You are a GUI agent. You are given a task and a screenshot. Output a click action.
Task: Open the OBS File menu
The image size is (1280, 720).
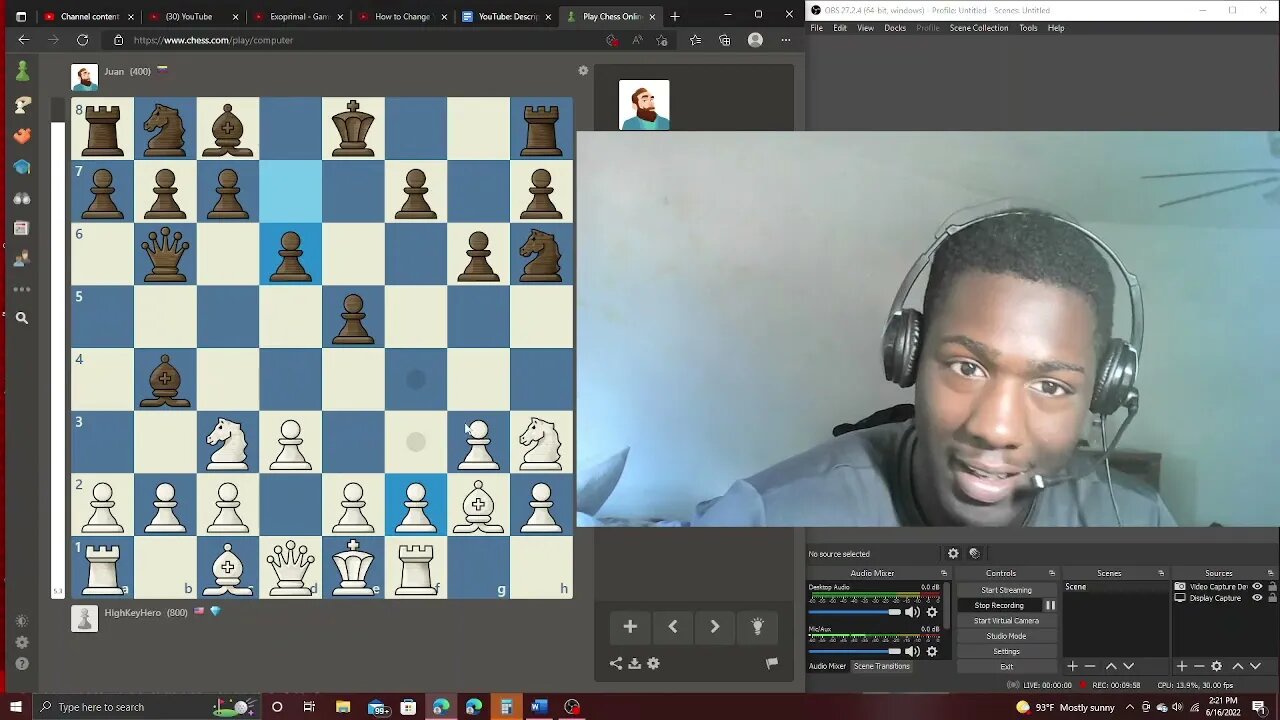(x=817, y=28)
